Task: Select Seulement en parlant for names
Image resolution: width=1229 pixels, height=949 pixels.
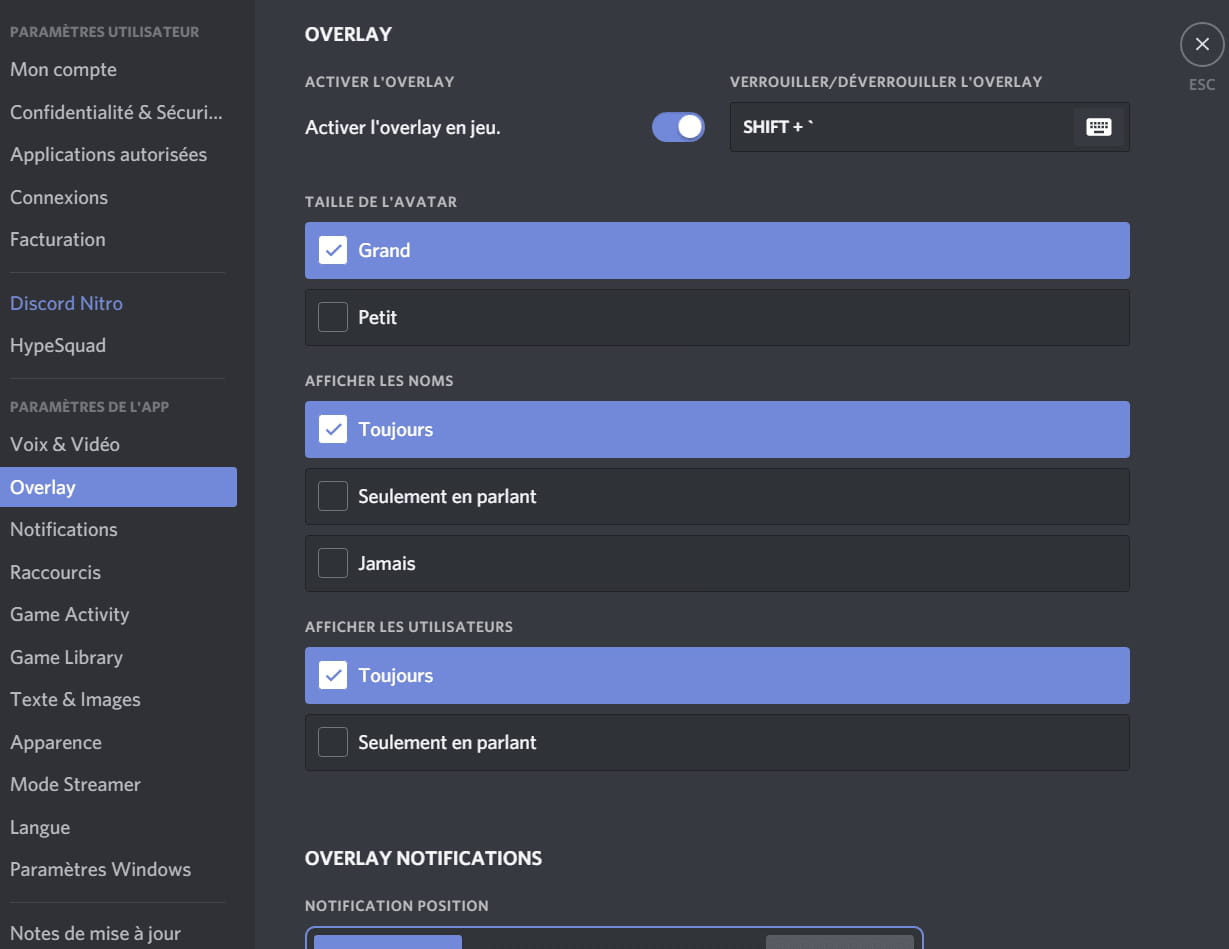Action: tap(717, 496)
